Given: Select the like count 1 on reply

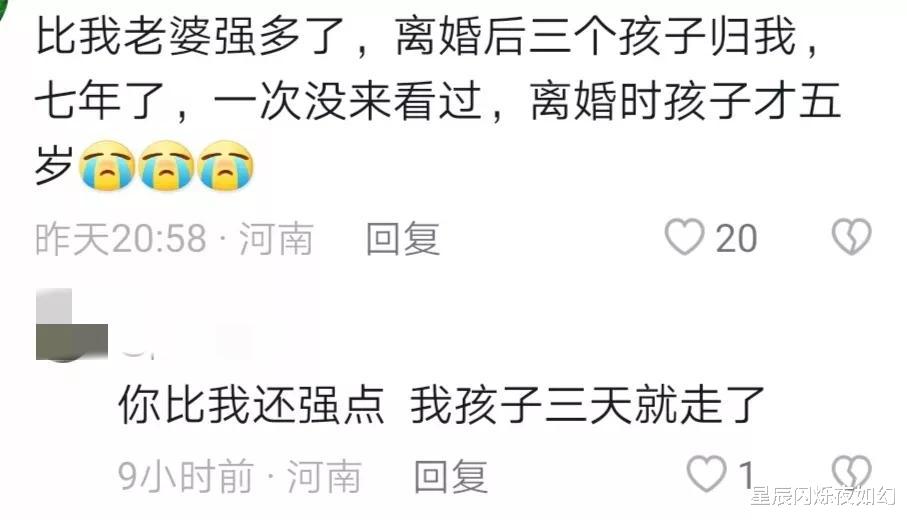Looking at the screenshot, I should coord(747,475).
